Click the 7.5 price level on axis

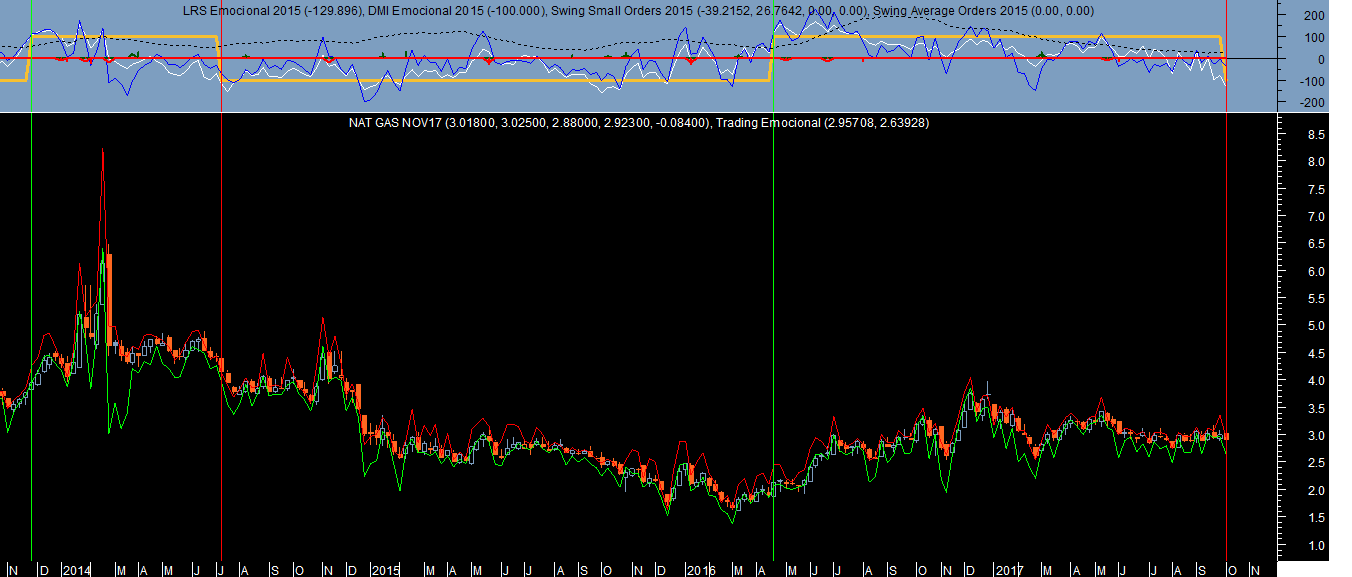1315,189
